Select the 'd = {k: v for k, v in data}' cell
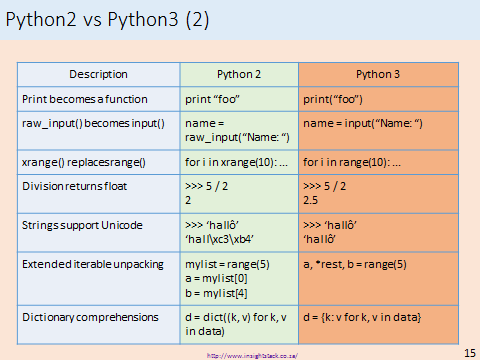This screenshot has width=480, height=360. pyautogui.click(x=378, y=325)
